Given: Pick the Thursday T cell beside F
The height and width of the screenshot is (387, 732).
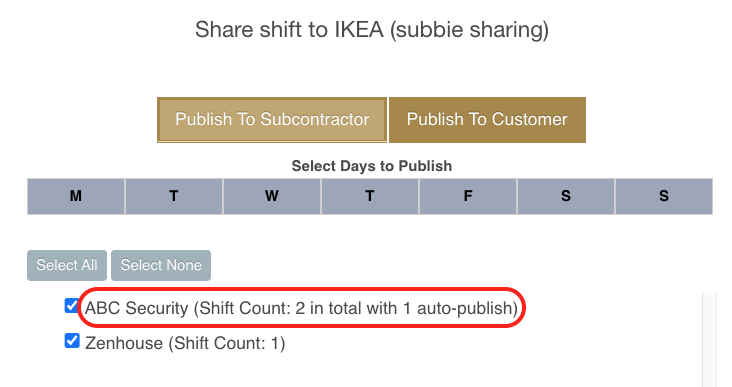Looking at the screenshot, I should click(370, 196).
